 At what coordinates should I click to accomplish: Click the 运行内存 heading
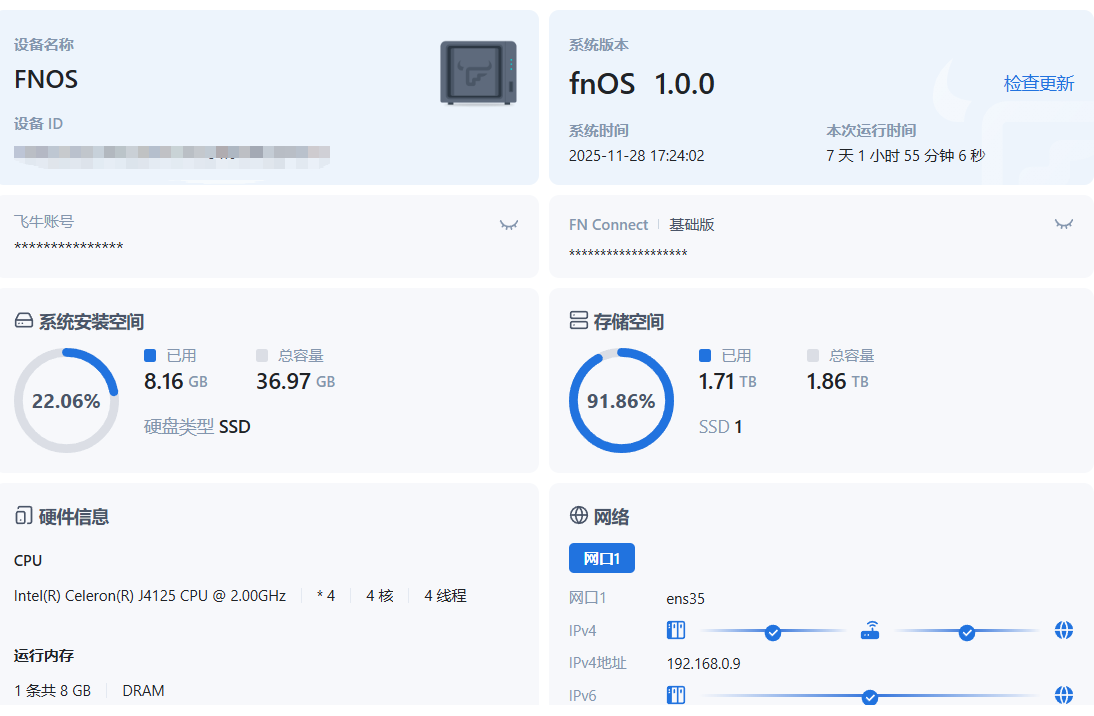[44, 656]
